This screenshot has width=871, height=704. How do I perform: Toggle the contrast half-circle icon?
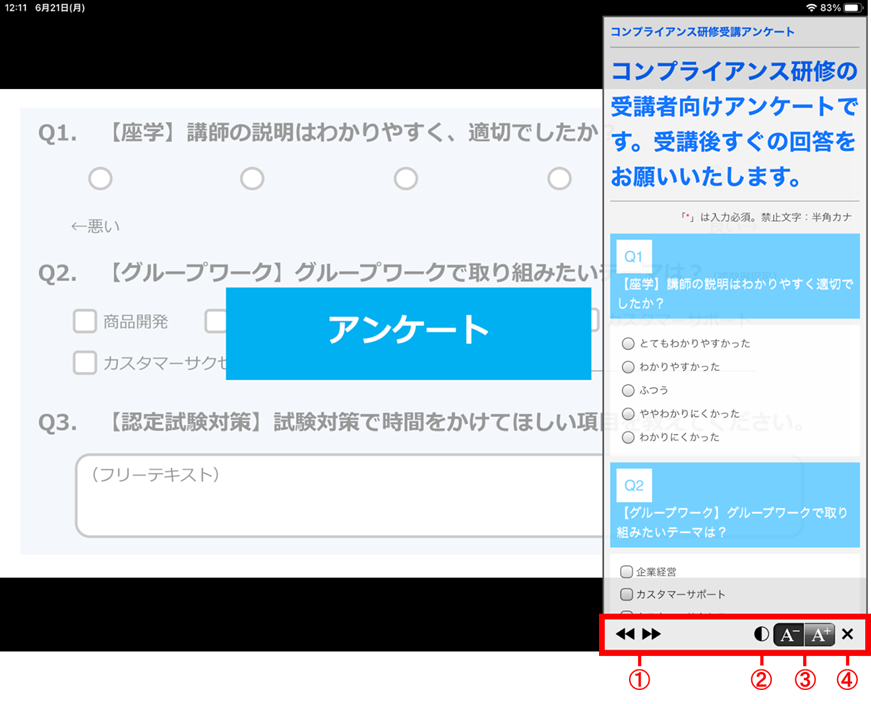[x=762, y=634]
